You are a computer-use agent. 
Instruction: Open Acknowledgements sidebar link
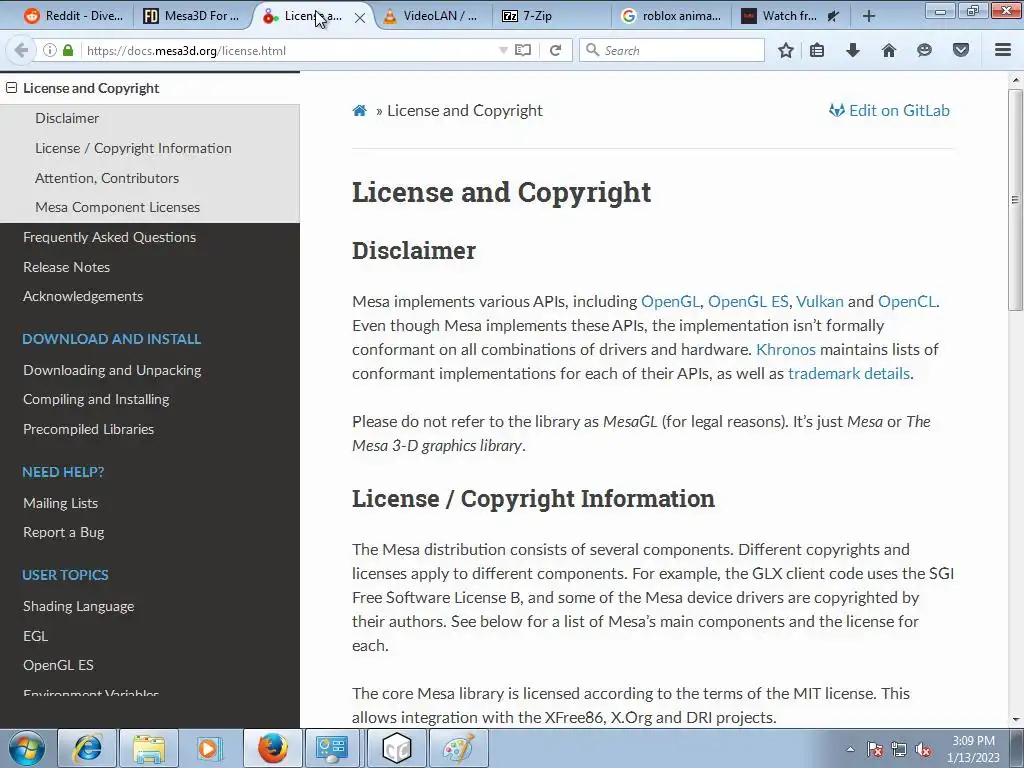[x=83, y=296]
